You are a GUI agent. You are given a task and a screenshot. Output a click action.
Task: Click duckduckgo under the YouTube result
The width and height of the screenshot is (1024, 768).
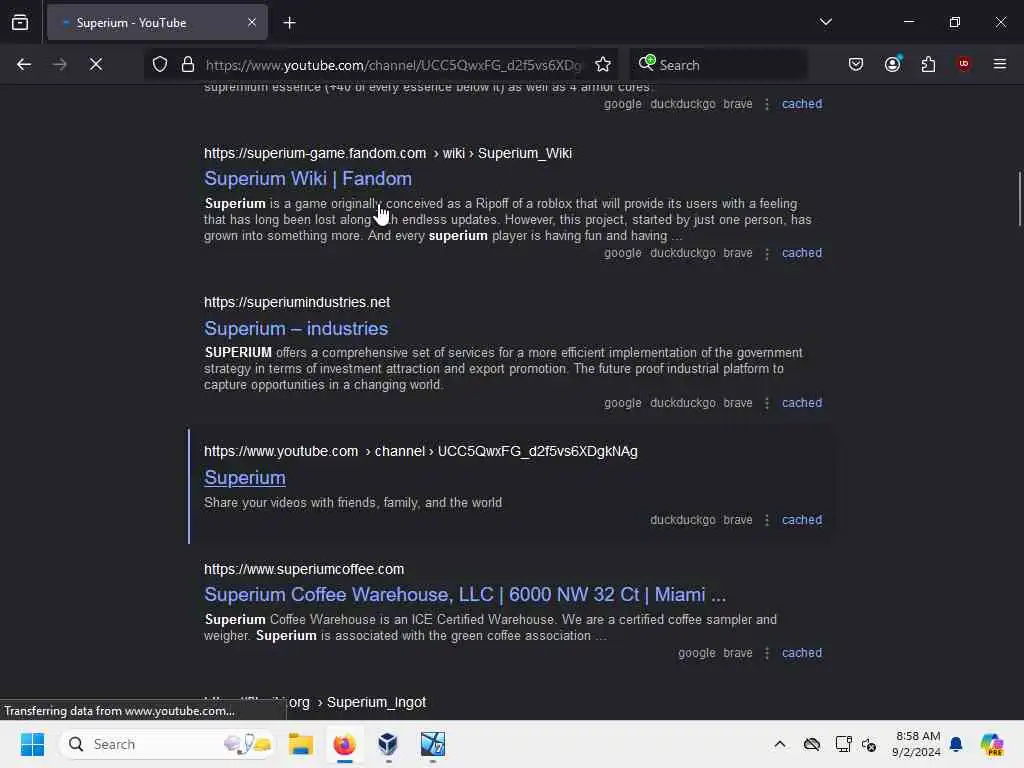(682, 520)
